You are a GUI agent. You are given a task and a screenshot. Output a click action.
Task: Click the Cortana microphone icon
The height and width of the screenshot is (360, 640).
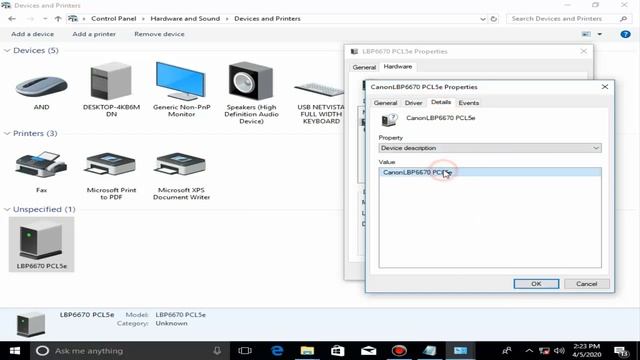tap(217, 351)
